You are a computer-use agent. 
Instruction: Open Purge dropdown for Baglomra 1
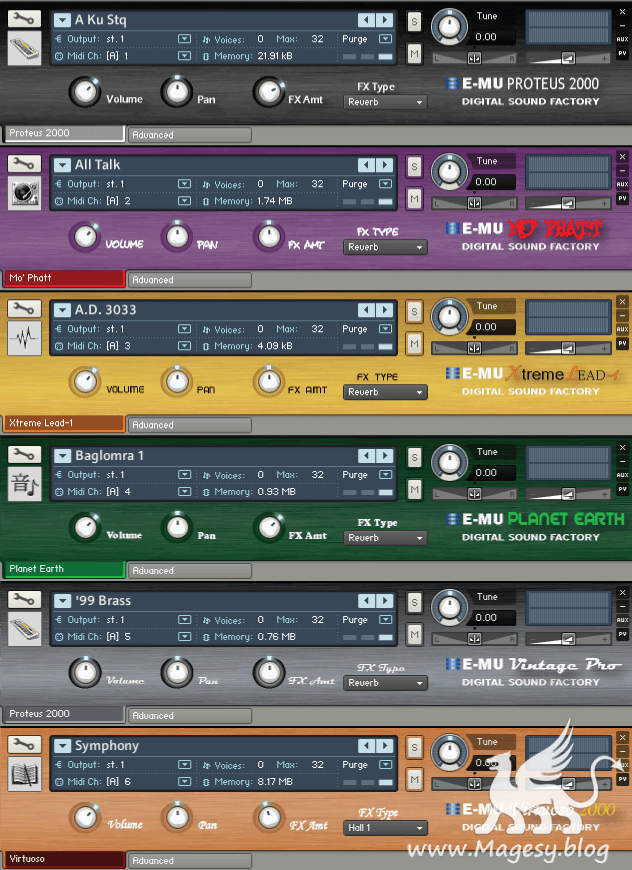click(x=385, y=474)
